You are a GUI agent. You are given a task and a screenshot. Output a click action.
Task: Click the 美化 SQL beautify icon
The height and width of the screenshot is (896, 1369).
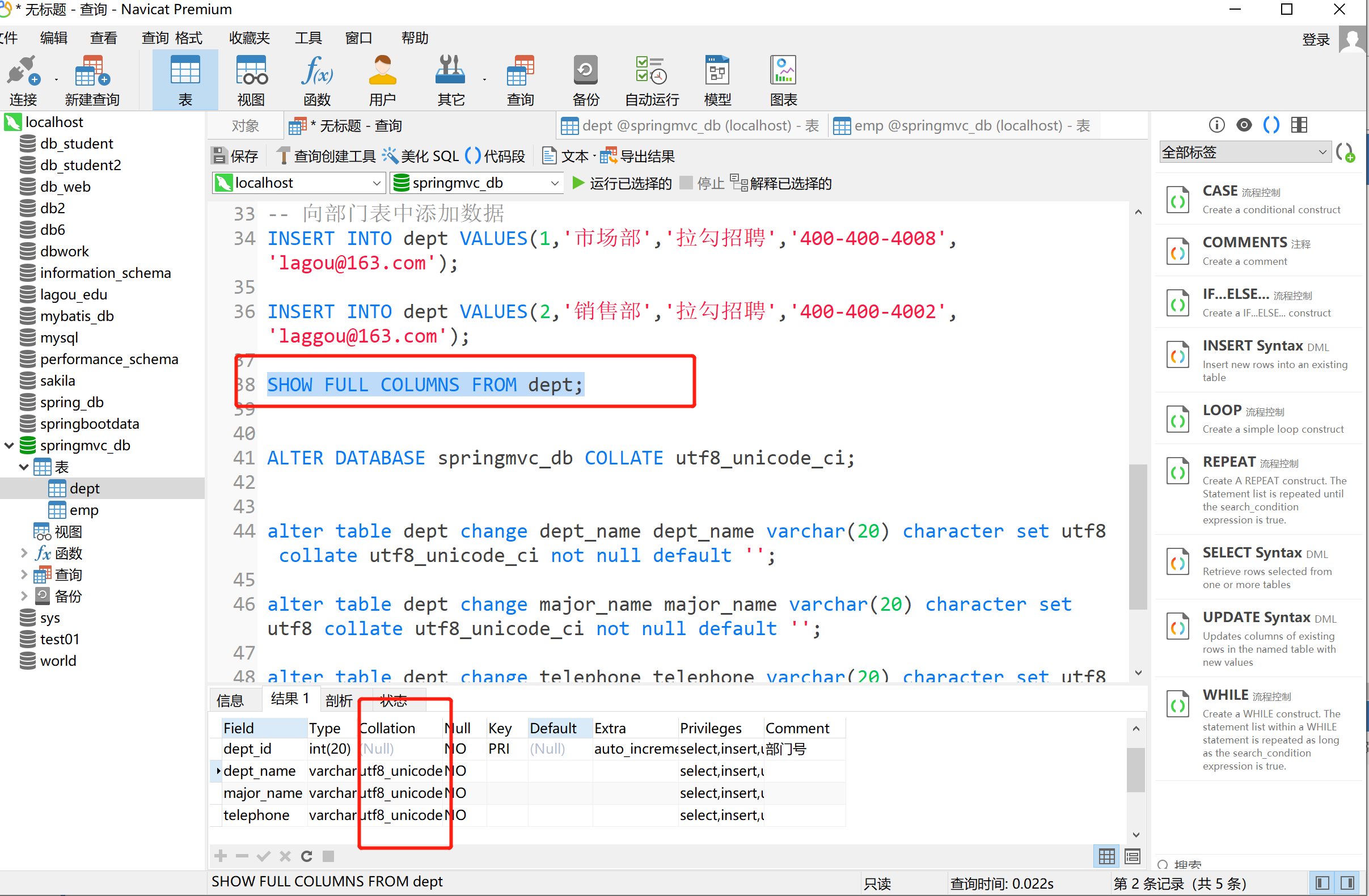391,155
